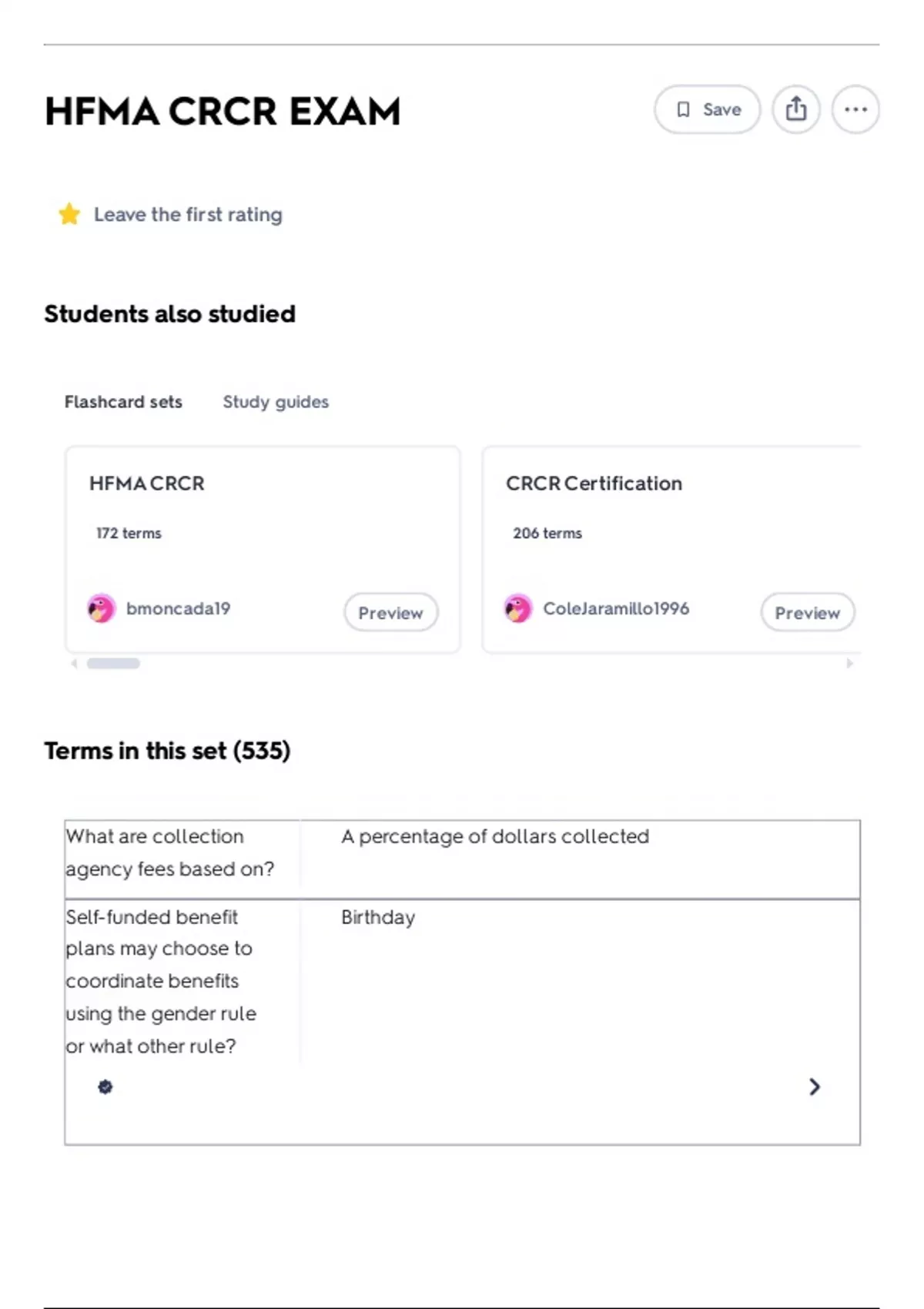Open bmoncada19 profile link
Screen dimensions: 924x1309
tap(178, 608)
